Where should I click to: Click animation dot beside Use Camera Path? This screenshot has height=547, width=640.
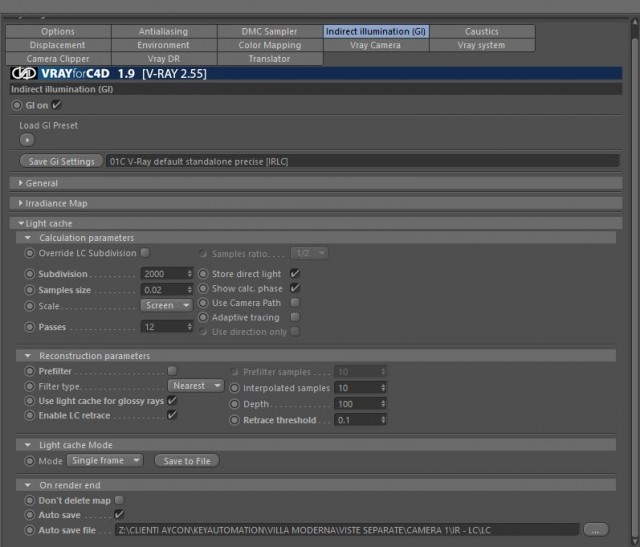203,303
